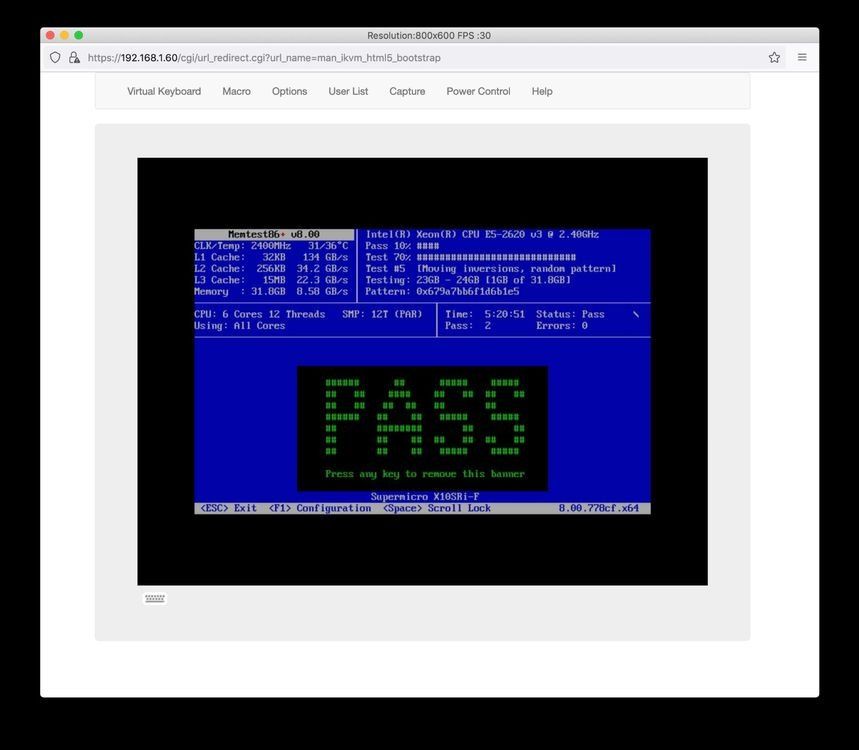
Task: Open the Help menu
Action: [542, 91]
